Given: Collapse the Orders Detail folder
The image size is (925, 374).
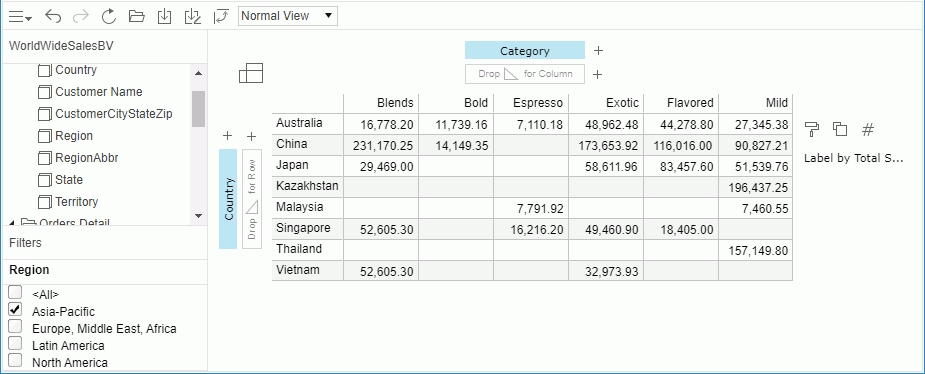Looking at the screenshot, I should click(x=12, y=223).
